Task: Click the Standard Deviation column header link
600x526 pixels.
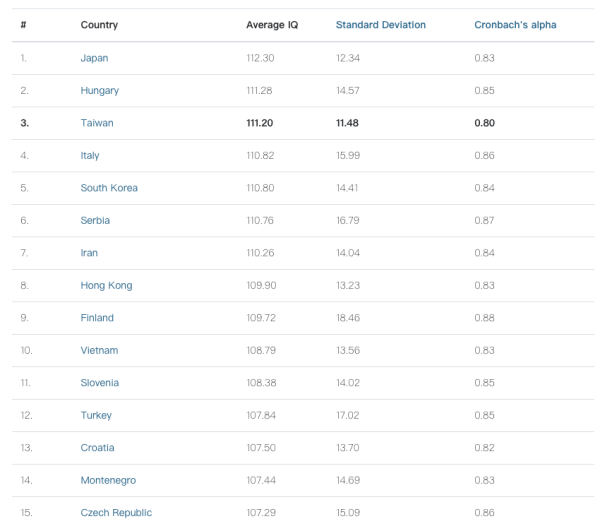Action: point(380,25)
